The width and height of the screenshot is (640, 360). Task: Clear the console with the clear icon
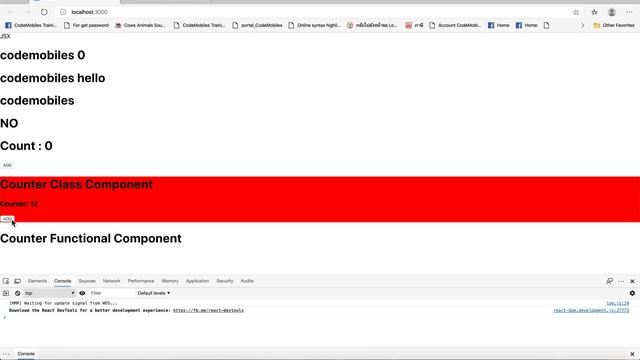[18, 293]
